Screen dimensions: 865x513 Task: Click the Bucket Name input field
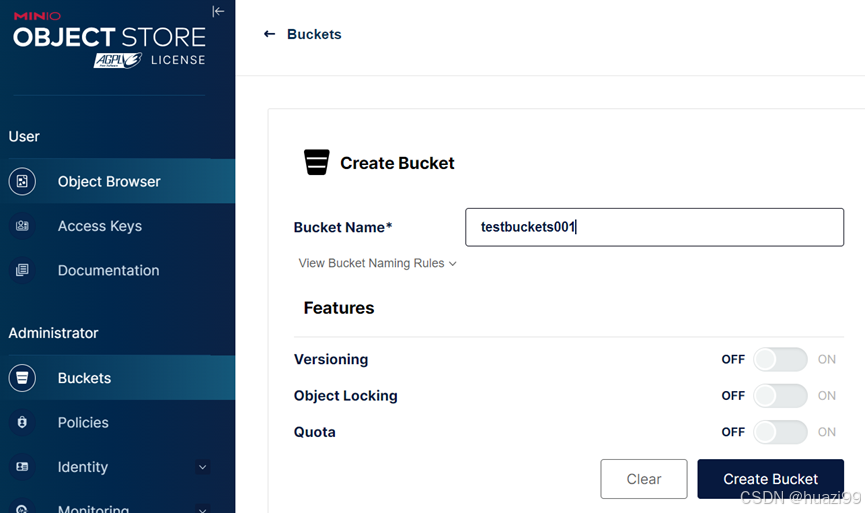point(654,227)
